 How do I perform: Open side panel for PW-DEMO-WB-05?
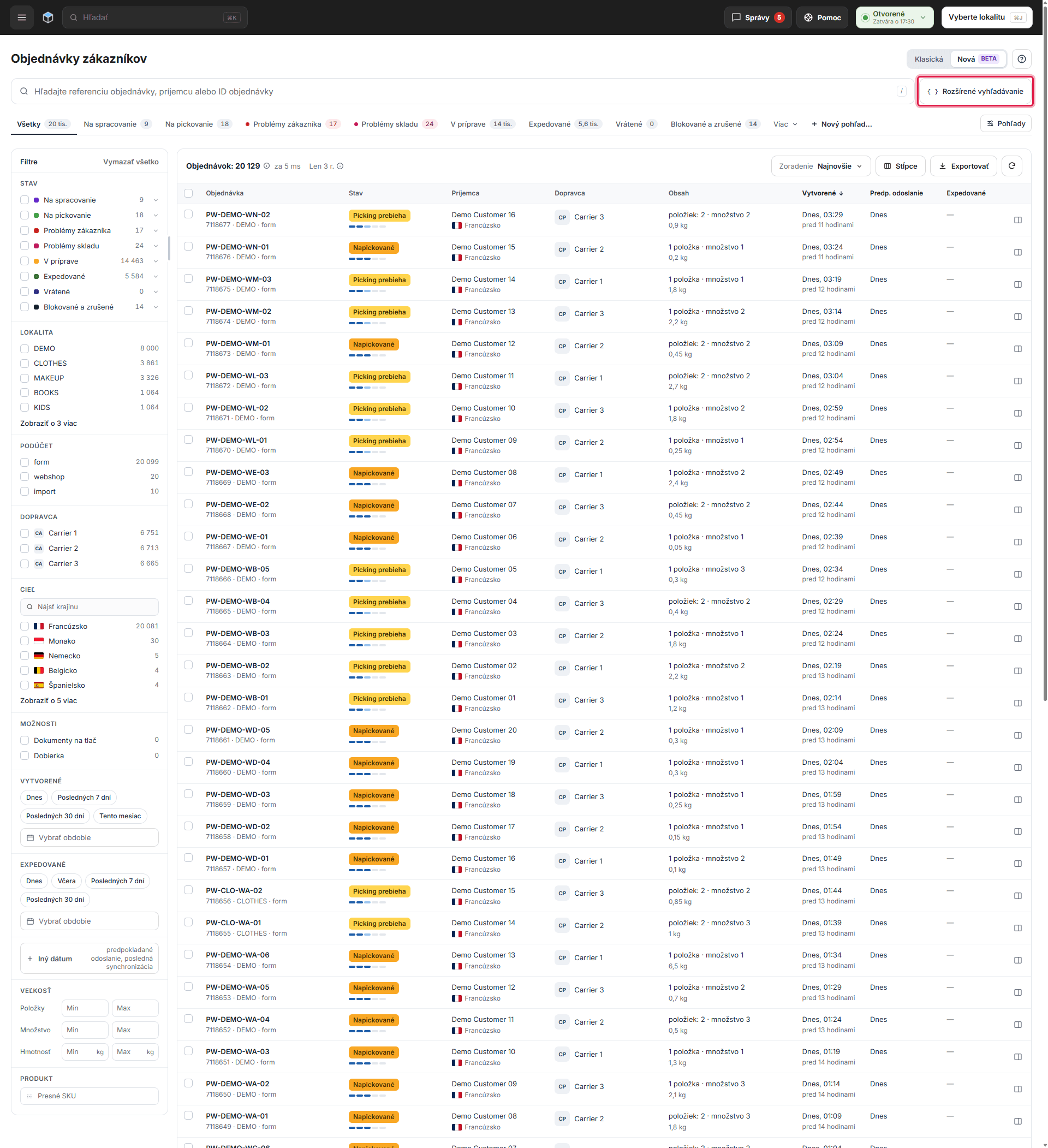point(1019,575)
